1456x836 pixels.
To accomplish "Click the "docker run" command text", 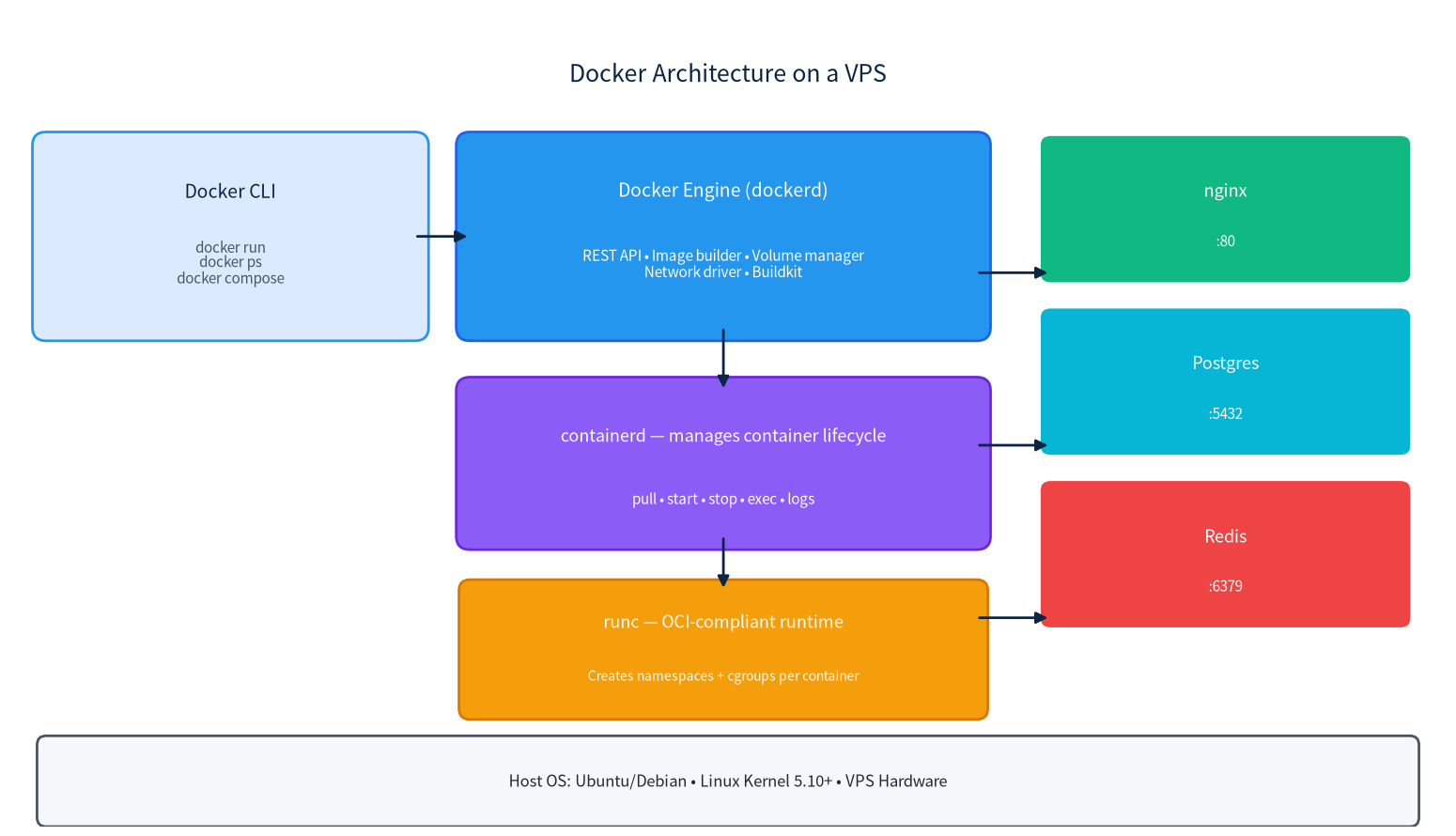I will pos(230,247).
